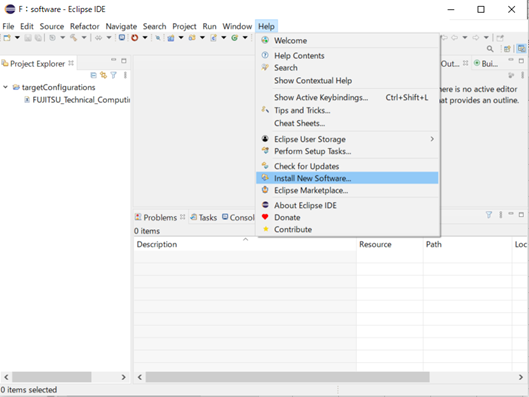Click Collapse All in Project Explorer
Image resolution: width=529 pixels, height=397 pixels.
click(x=94, y=75)
